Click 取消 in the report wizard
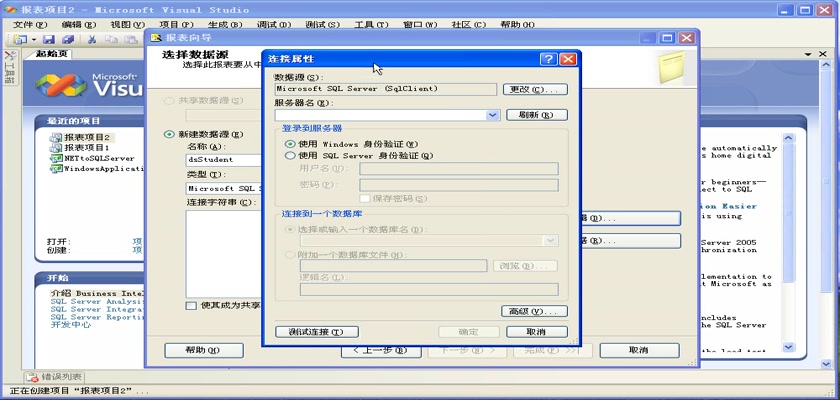The height and width of the screenshot is (400, 840). tap(640, 350)
